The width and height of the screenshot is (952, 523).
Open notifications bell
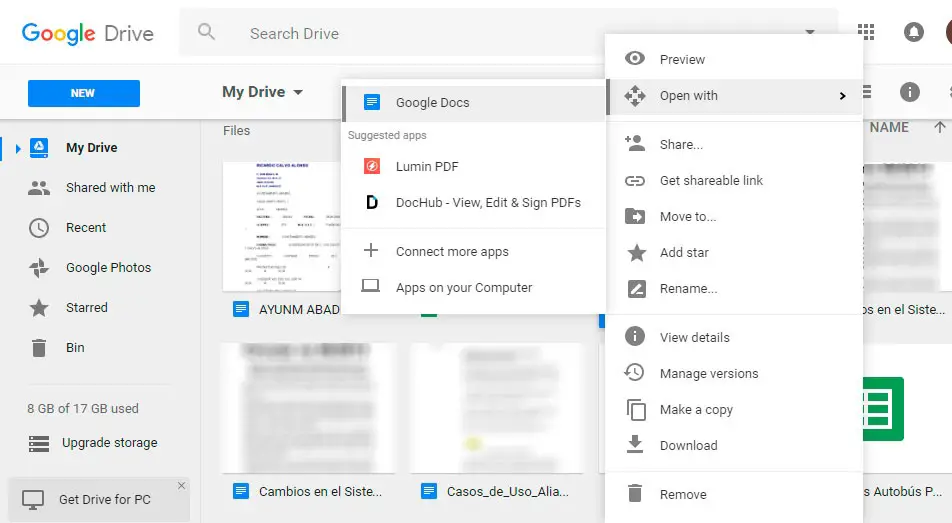[x=913, y=32]
